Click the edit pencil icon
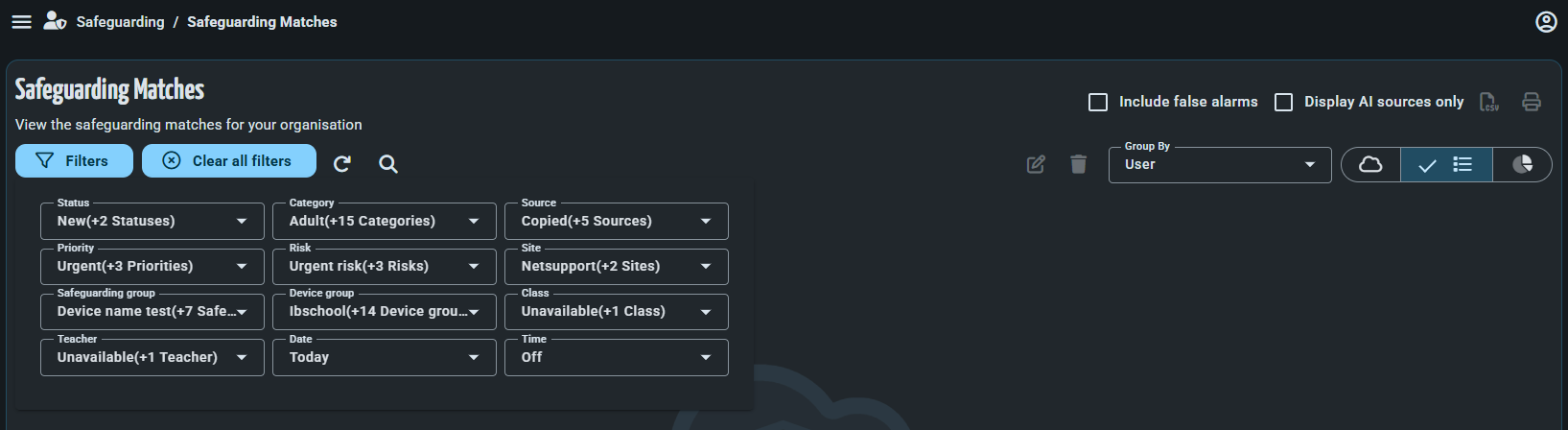This screenshot has width=1568, height=430. tap(1036, 164)
